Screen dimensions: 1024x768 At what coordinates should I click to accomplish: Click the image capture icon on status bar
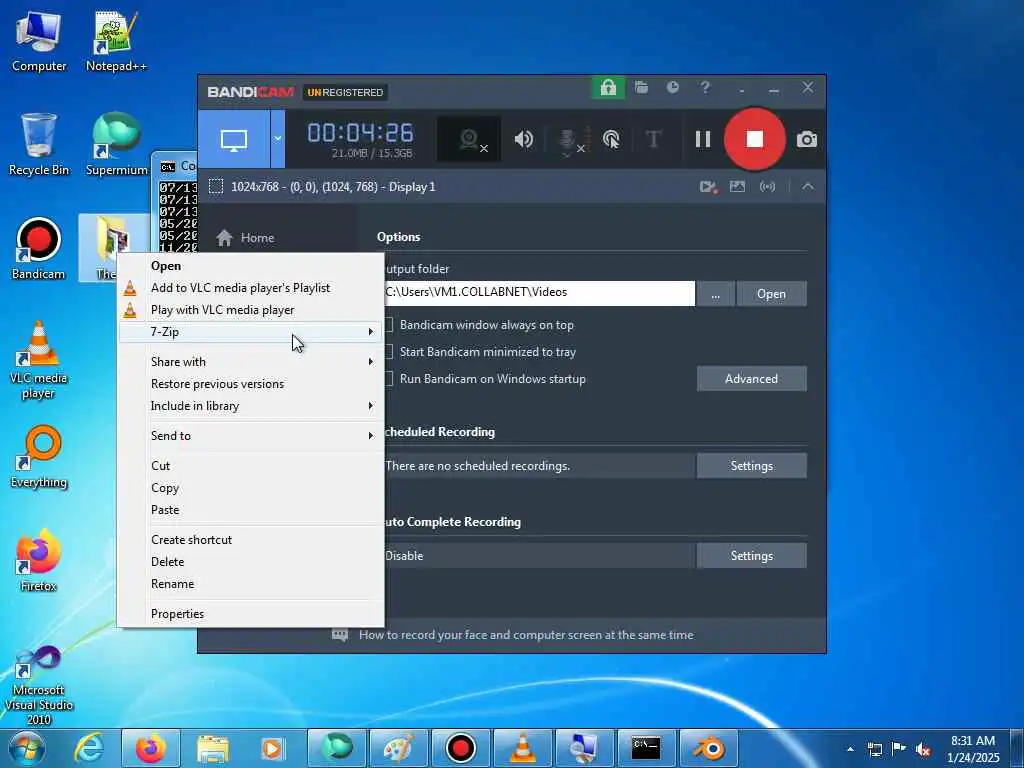point(737,187)
